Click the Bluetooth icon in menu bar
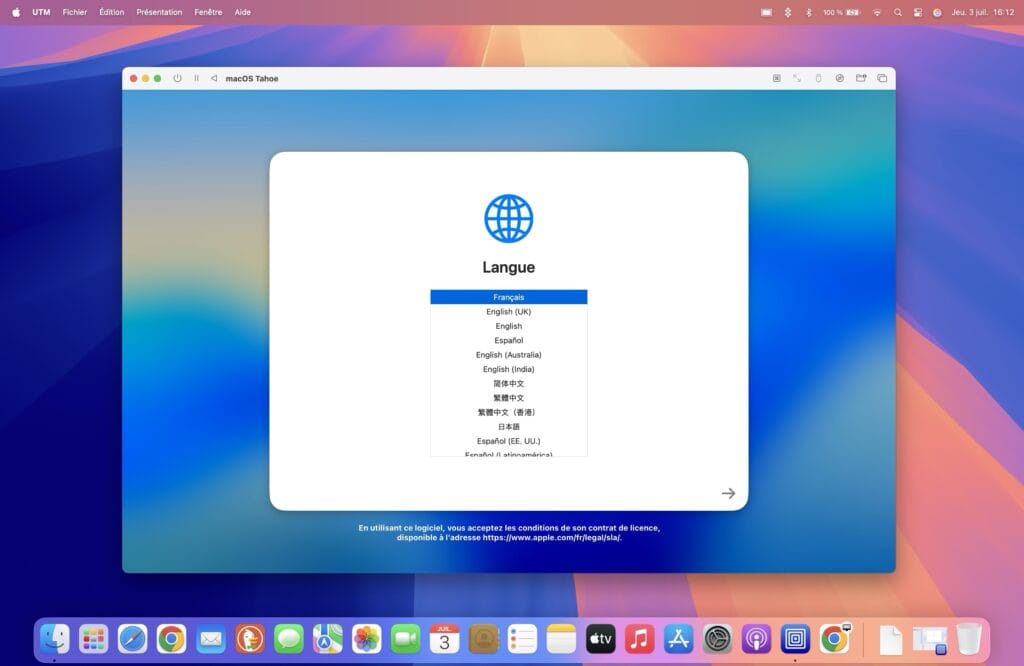The height and width of the screenshot is (666, 1024). click(x=808, y=12)
